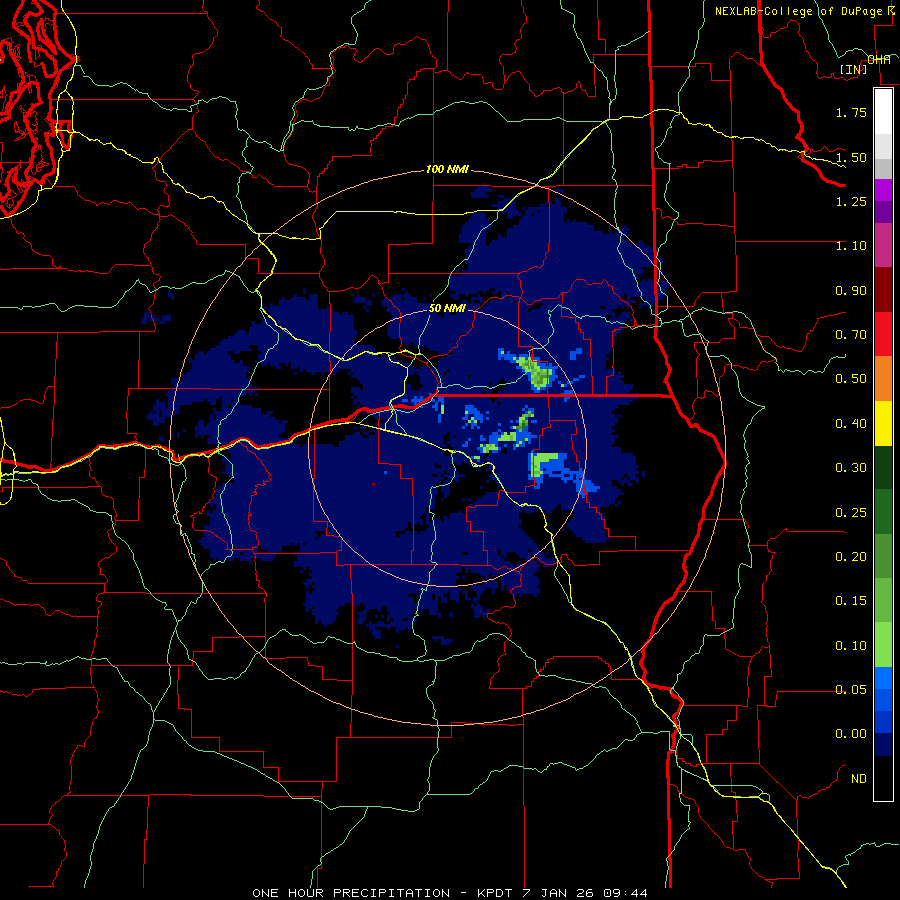The image size is (900, 900).
Task: Click the 0.70 legend value
Action: tap(851, 335)
